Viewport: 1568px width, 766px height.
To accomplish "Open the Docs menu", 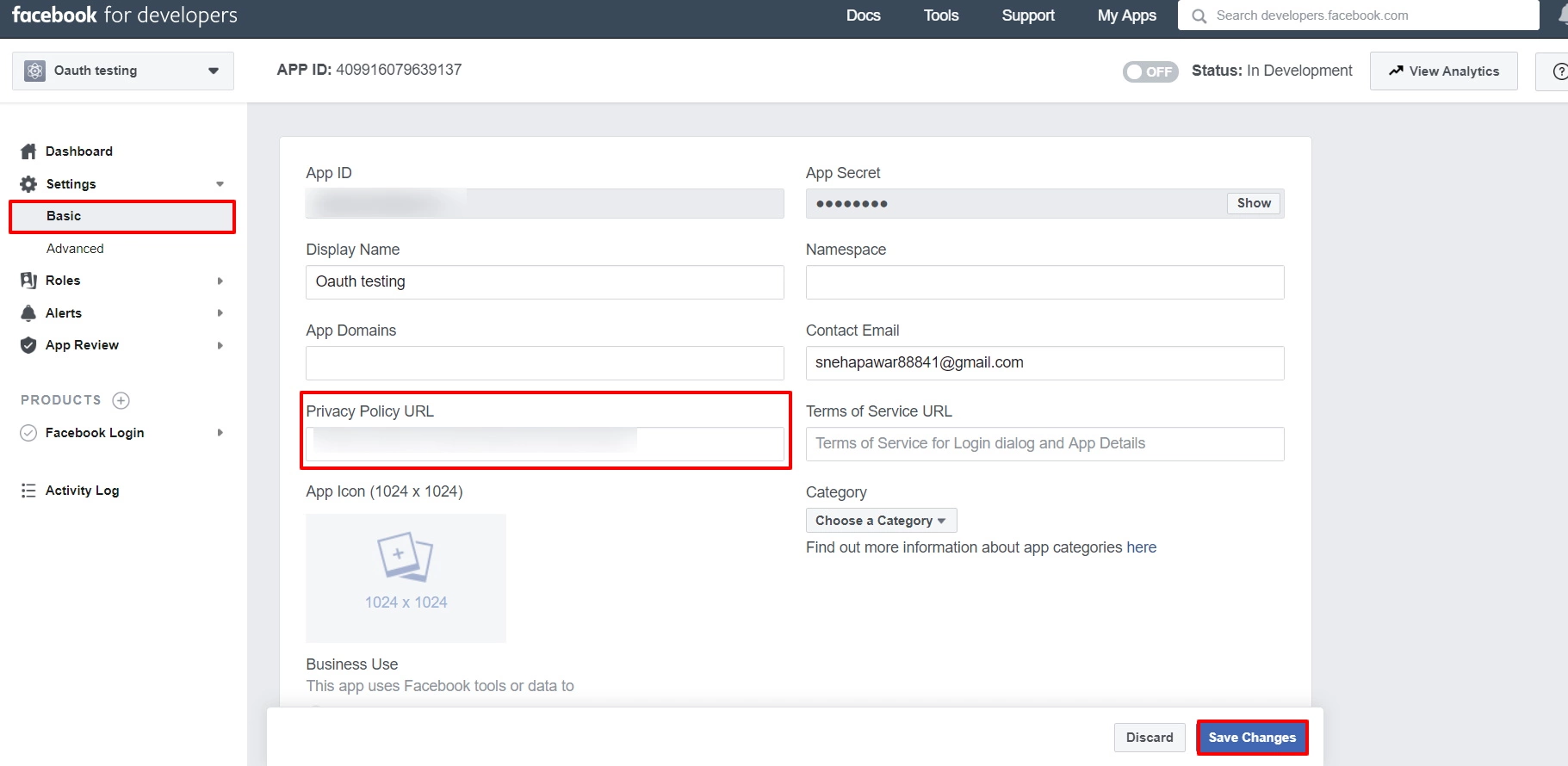I will 863,15.
